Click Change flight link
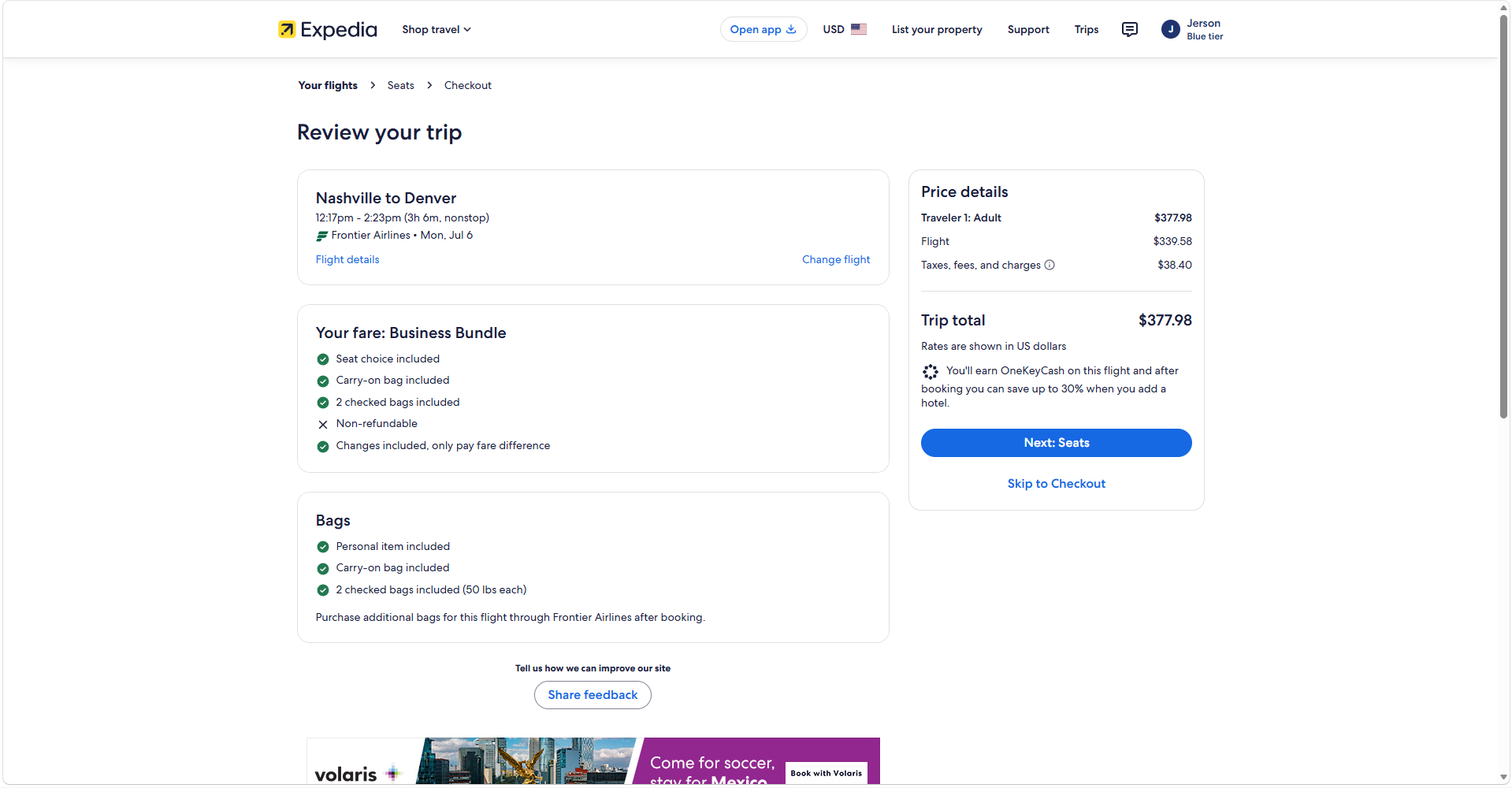This screenshot has width=1512, height=788. point(836,259)
